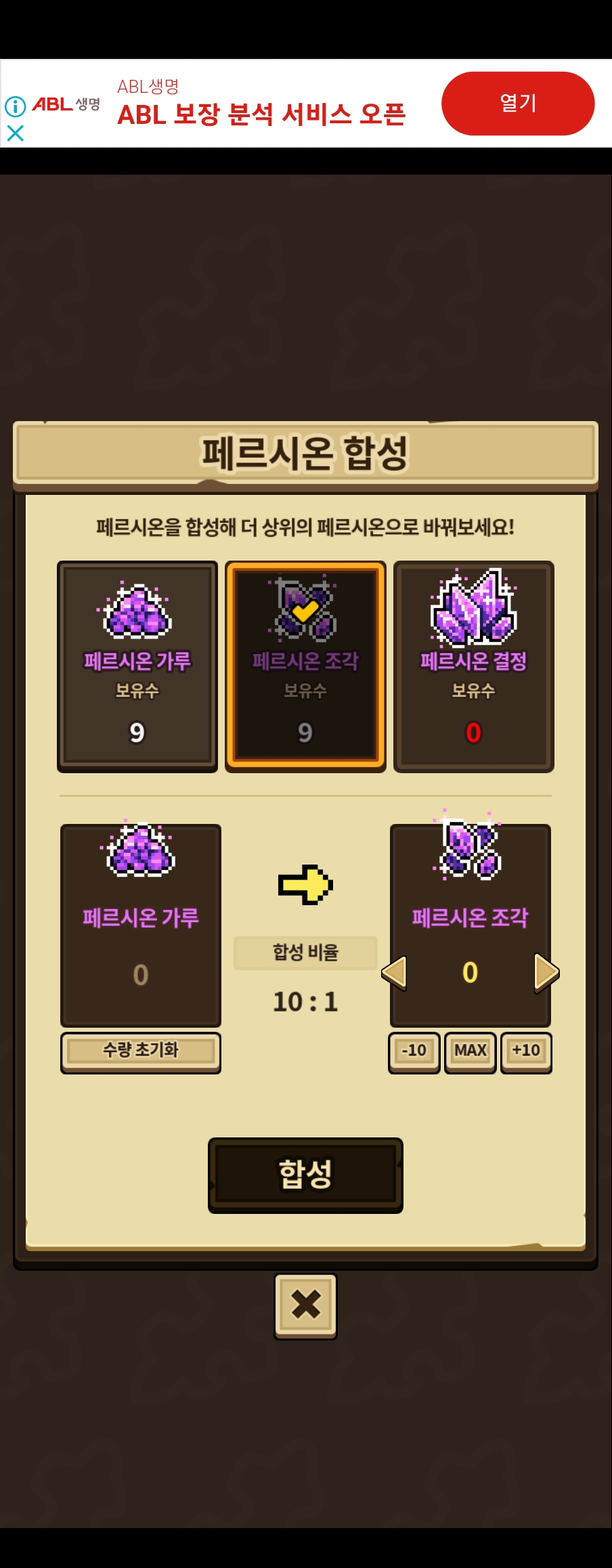
Task: Select the 페르시온 결정 card
Action: tap(473, 666)
